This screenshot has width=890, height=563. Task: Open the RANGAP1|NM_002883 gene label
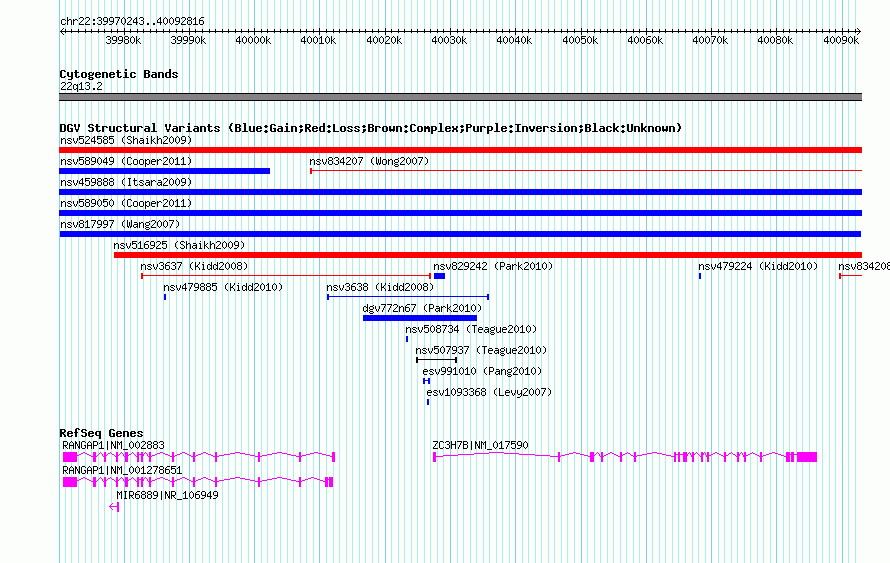[114, 446]
